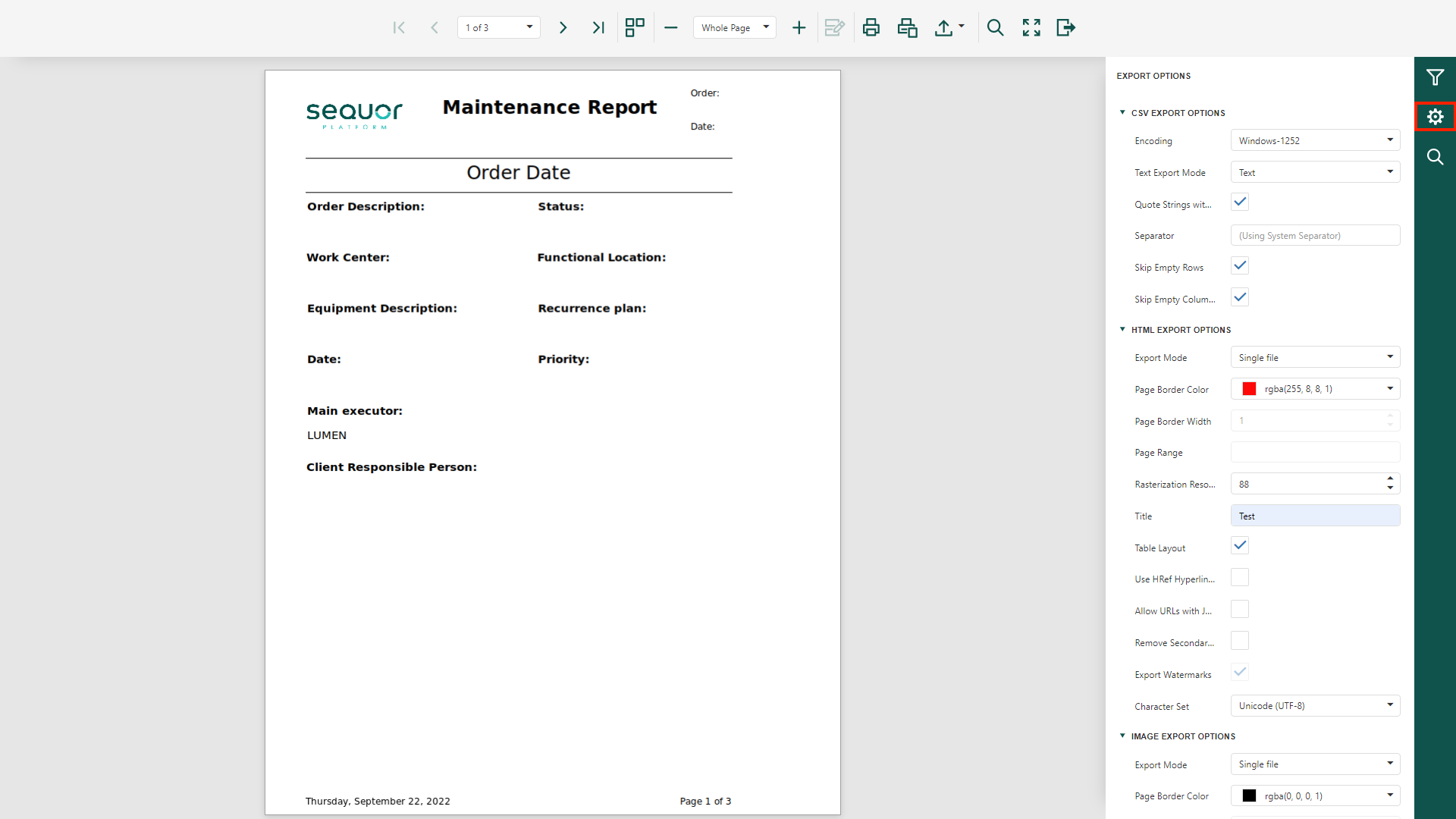Uncheck the Table Layout checkbox
This screenshot has width=1456, height=819.
click(x=1240, y=546)
